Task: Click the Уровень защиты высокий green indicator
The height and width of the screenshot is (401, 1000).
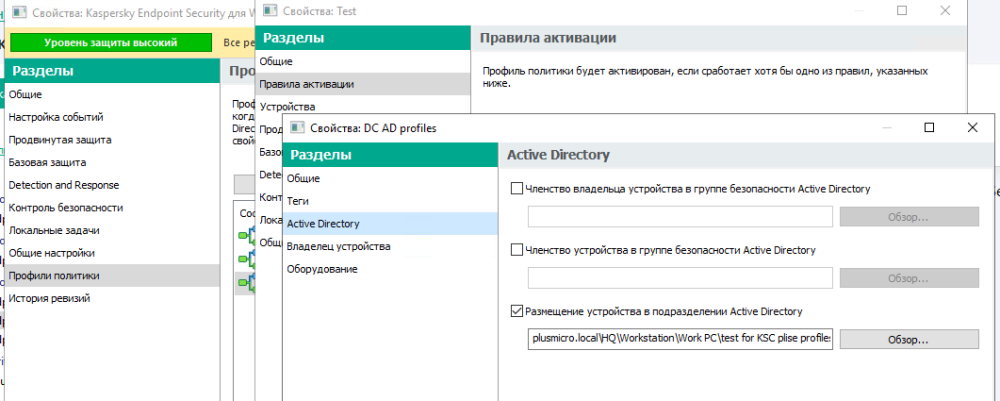Action: coord(111,43)
